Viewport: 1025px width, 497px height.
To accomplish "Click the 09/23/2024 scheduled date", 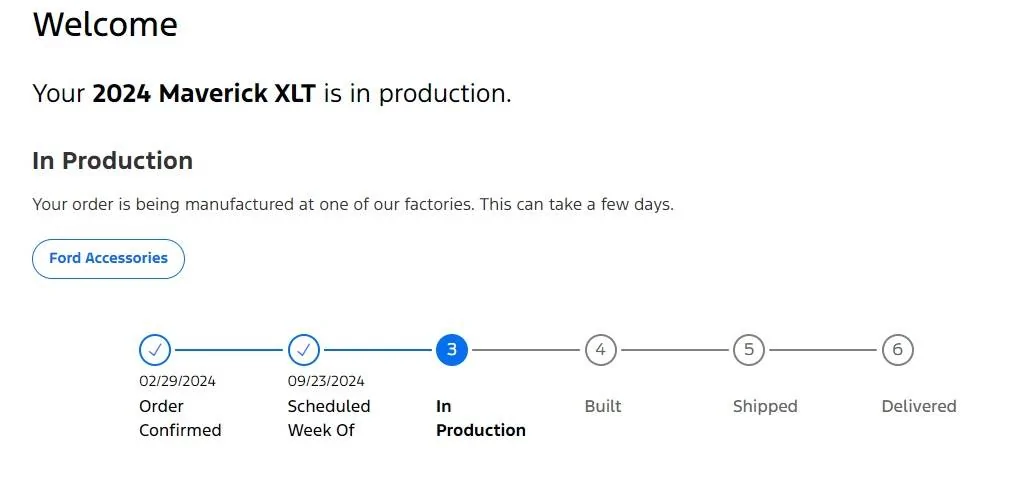I will [326, 381].
